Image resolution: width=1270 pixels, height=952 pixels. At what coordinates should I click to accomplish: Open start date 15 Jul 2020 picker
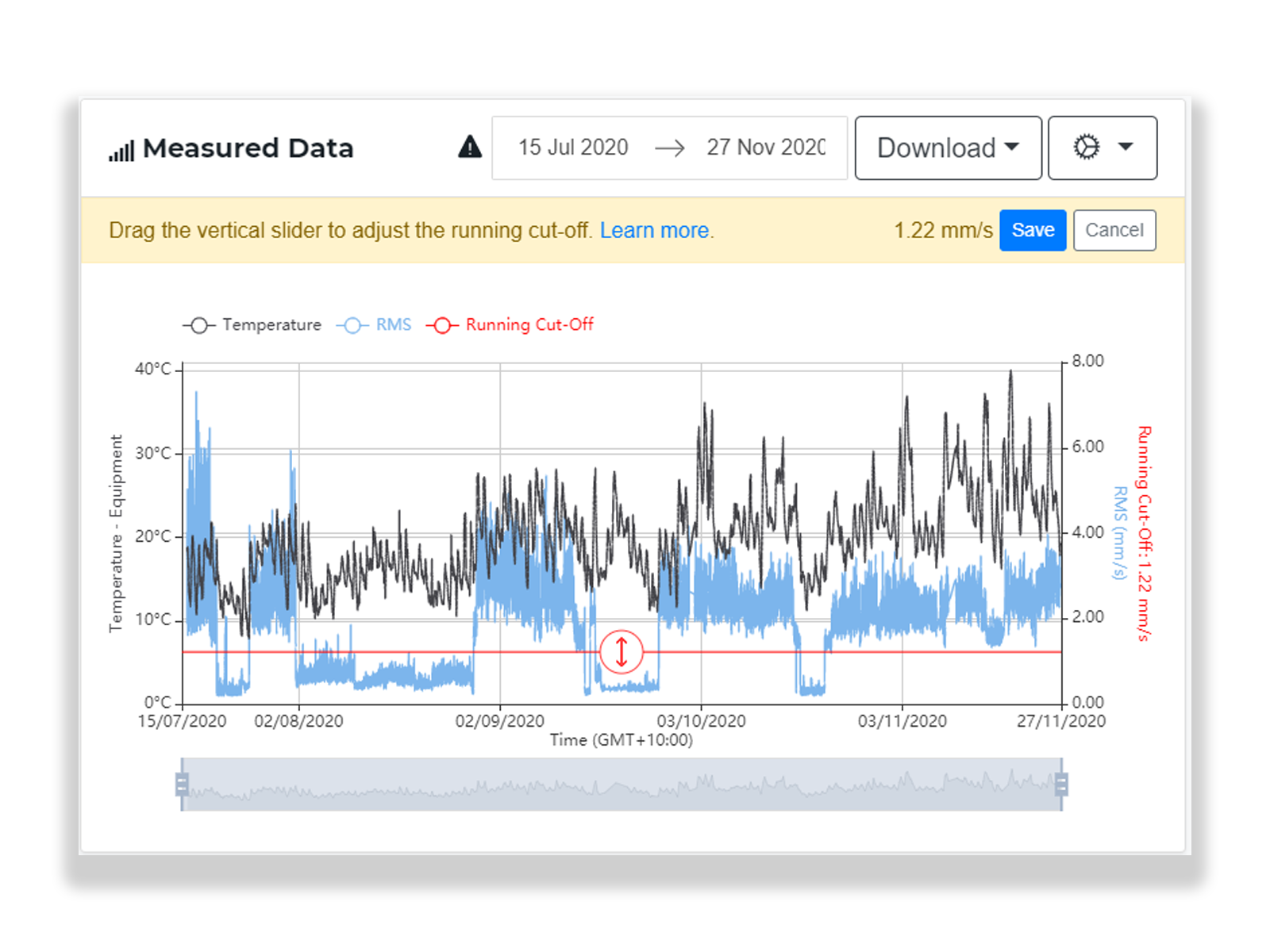573,148
